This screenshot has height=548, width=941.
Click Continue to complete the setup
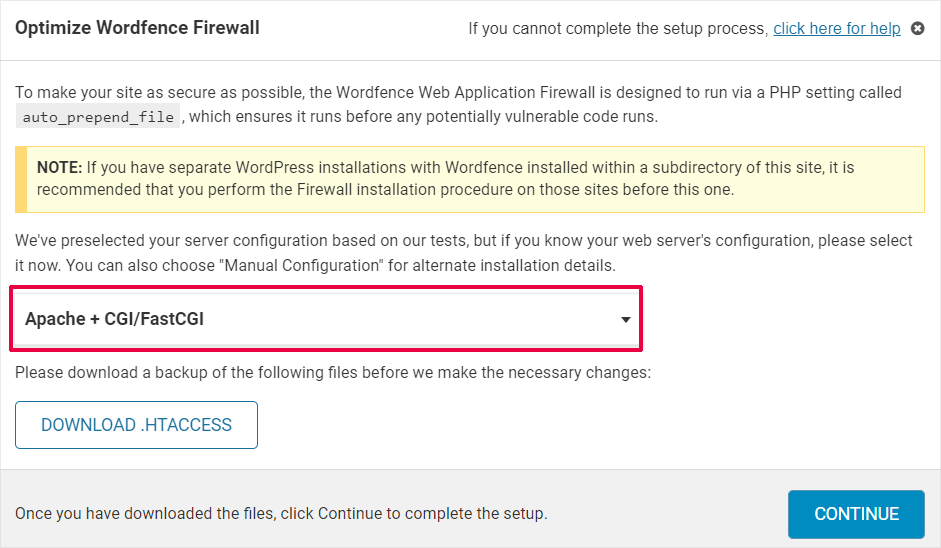pyautogui.click(x=856, y=514)
